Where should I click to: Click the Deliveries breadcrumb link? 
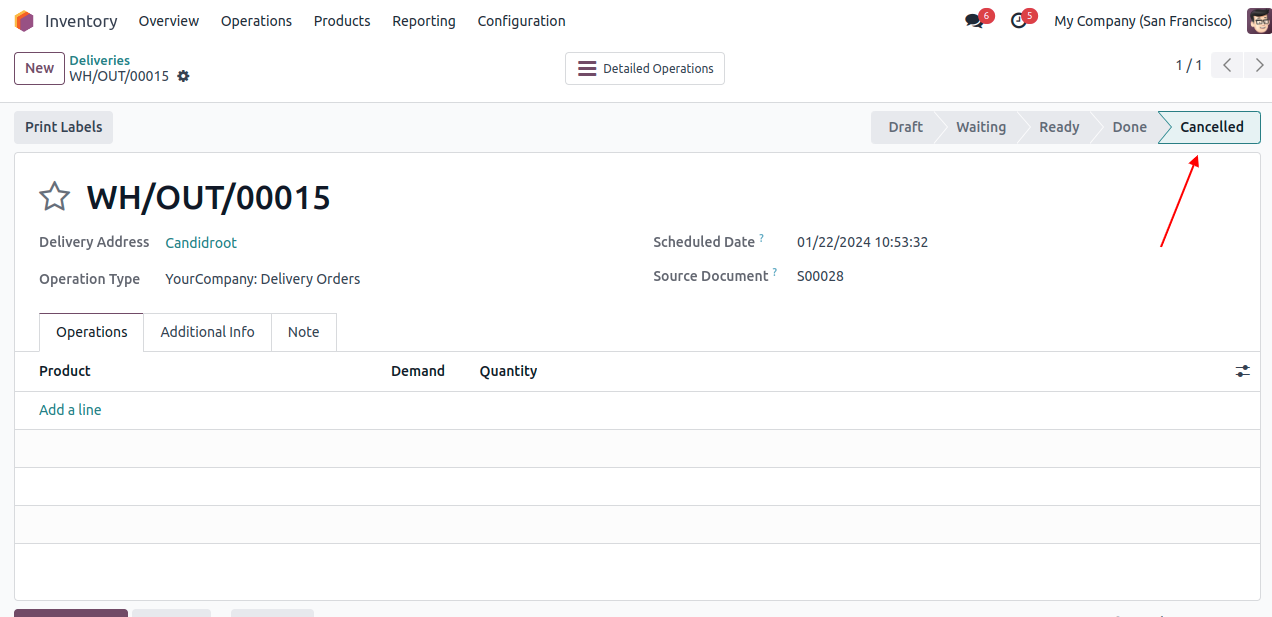[x=100, y=60]
